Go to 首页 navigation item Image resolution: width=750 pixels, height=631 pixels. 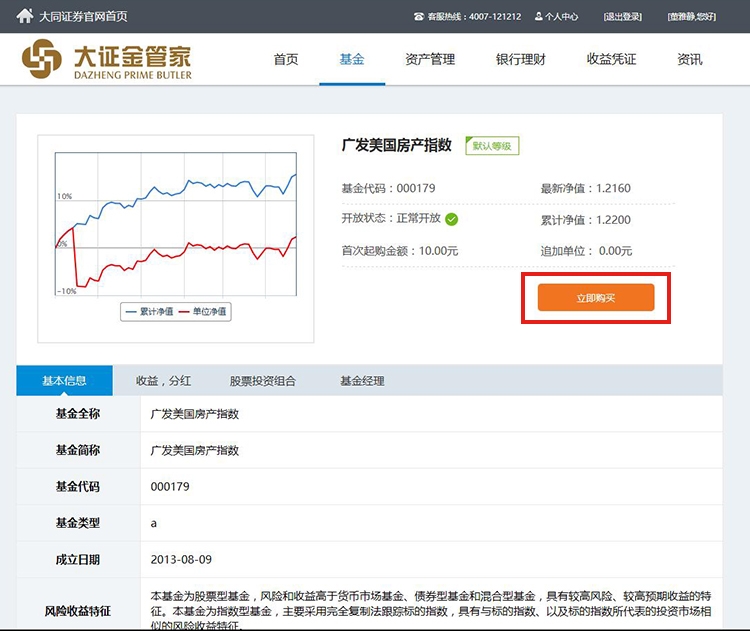click(x=286, y=59)
